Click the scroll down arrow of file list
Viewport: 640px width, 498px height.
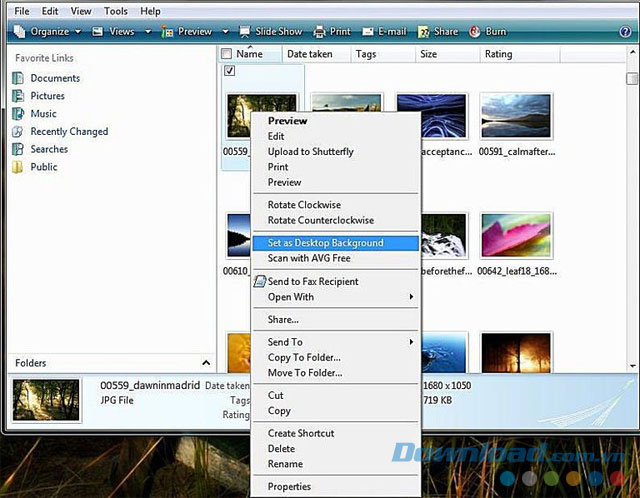pyautogui.click(x=632, y=366)
